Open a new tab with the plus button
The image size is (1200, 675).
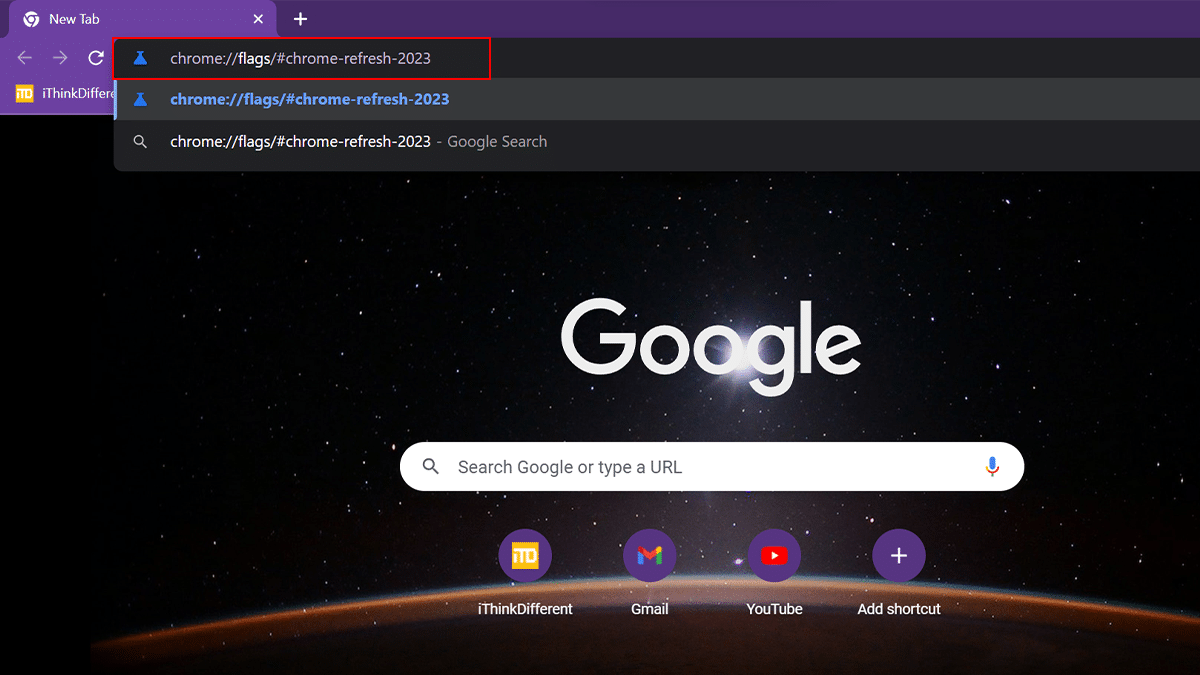(301, 19)
